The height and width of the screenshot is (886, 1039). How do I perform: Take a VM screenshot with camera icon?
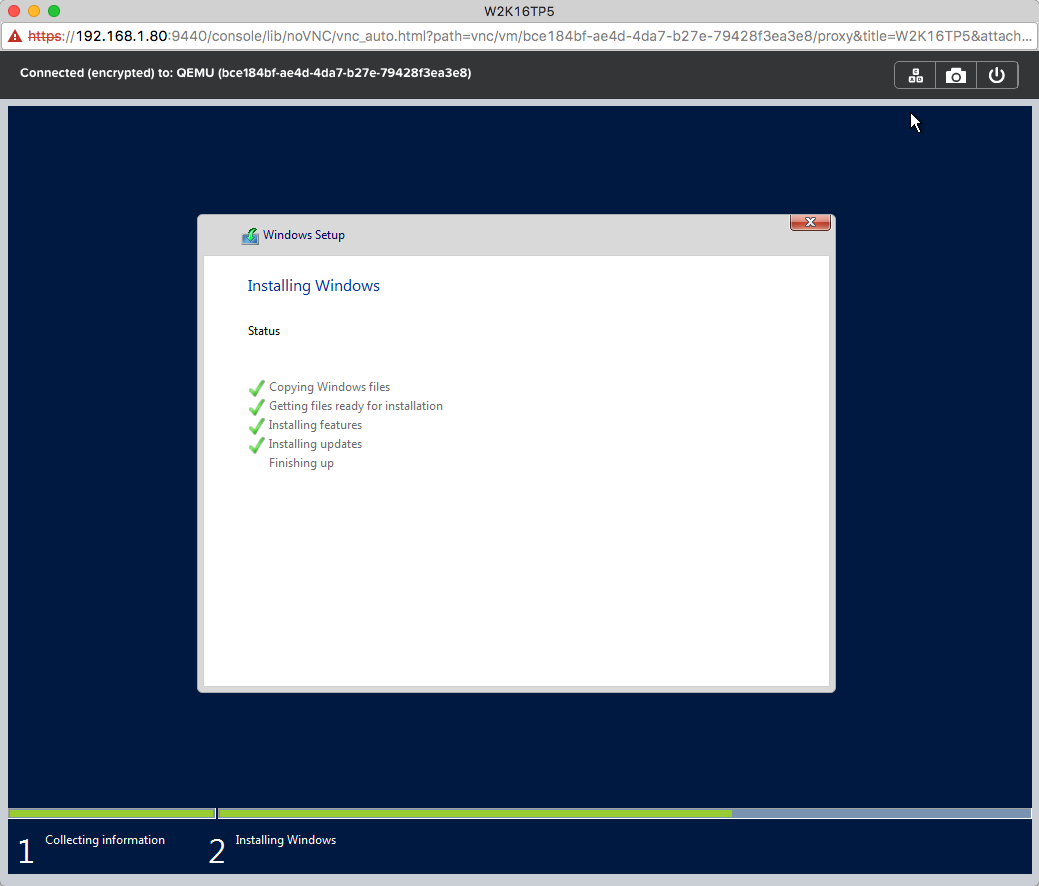coord(956,76)
